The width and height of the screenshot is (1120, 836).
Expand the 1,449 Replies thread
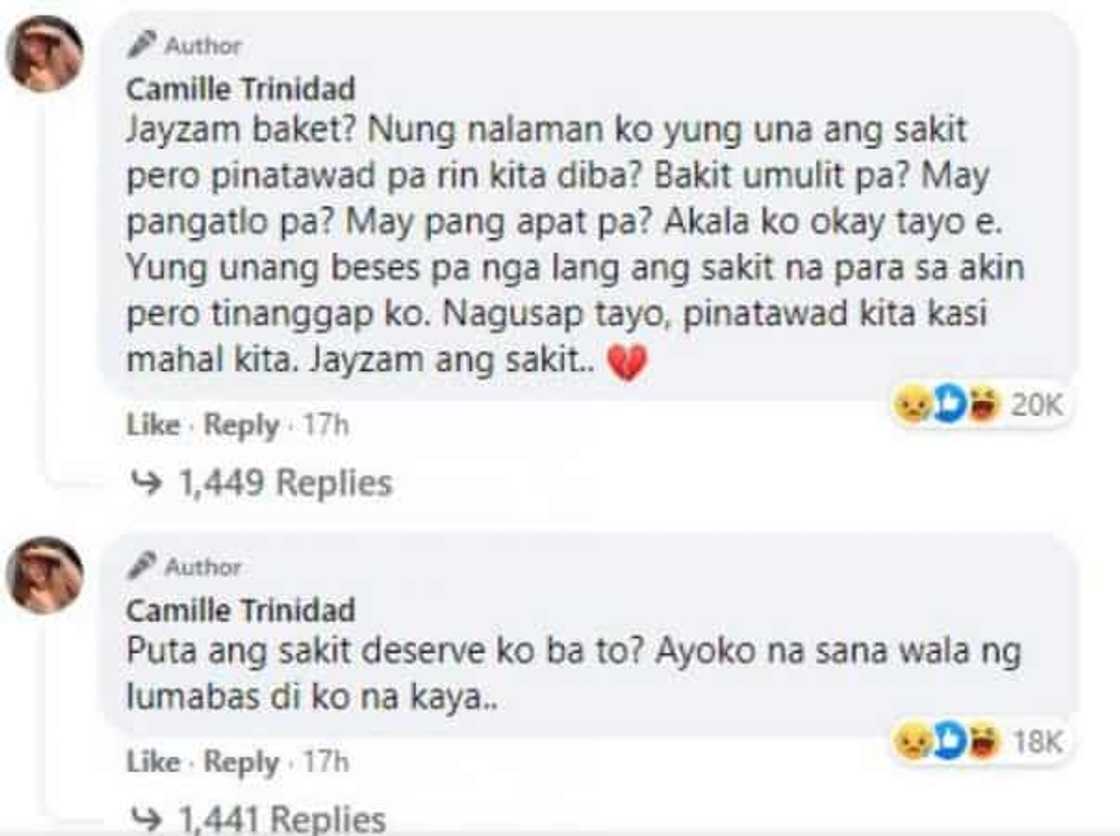coord(284,484)
